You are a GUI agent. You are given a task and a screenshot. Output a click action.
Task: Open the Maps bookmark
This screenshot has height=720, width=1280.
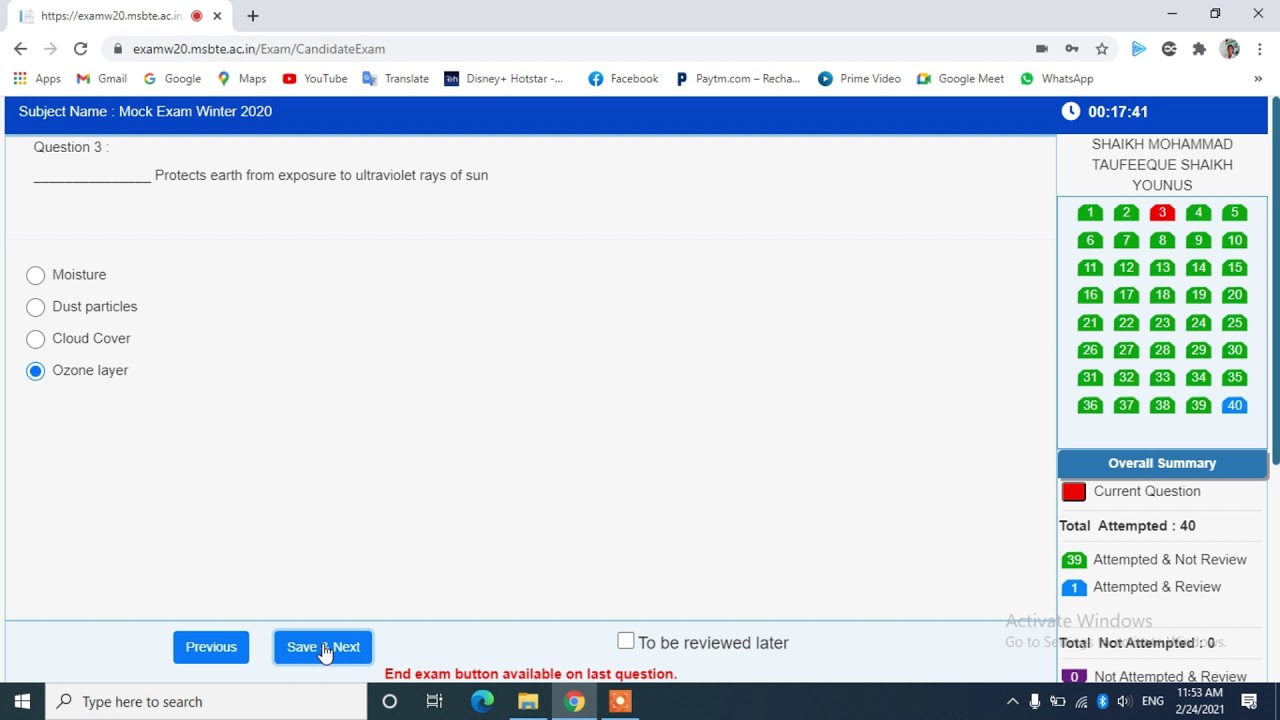pyautogui.click(x=242, y=78)
